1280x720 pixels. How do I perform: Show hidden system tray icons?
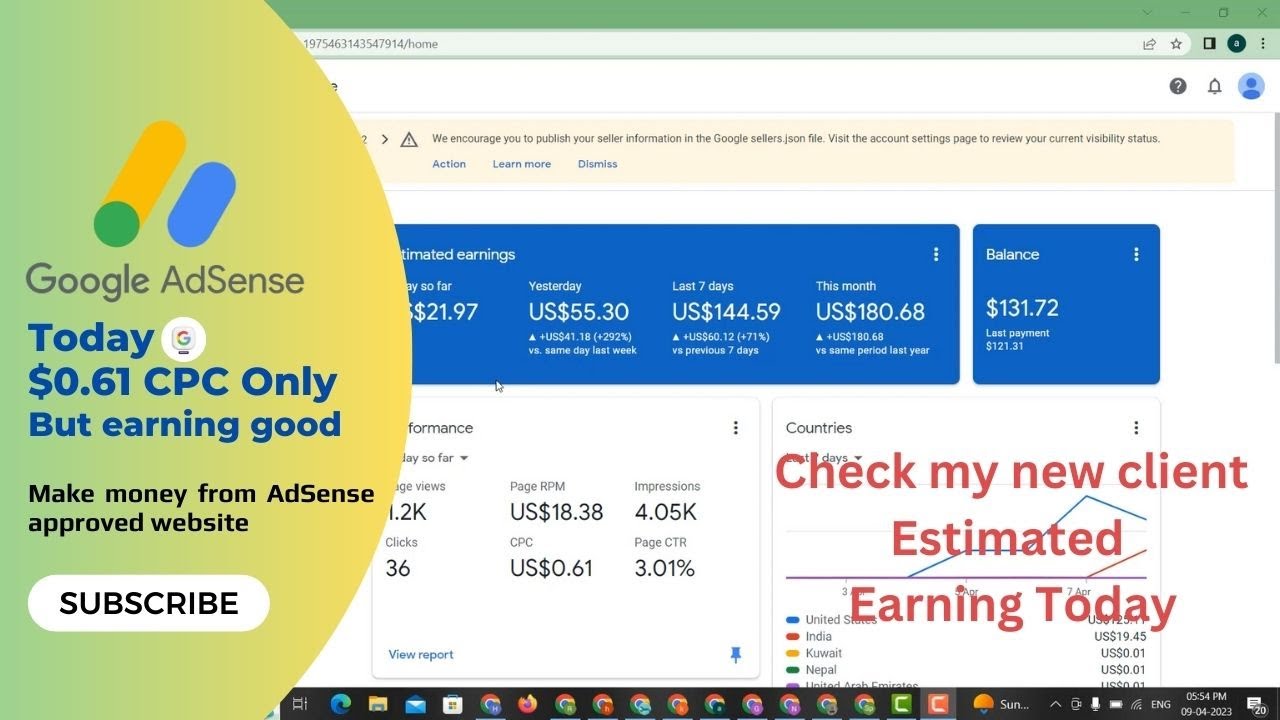pyautogui.click(x=1055, y=704)
